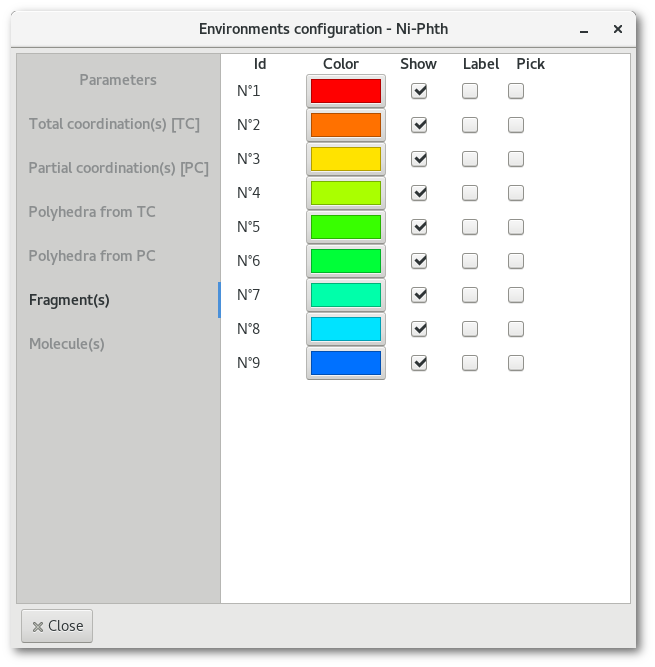Enable Label checkbox for fragment N°2

point(470,125)
